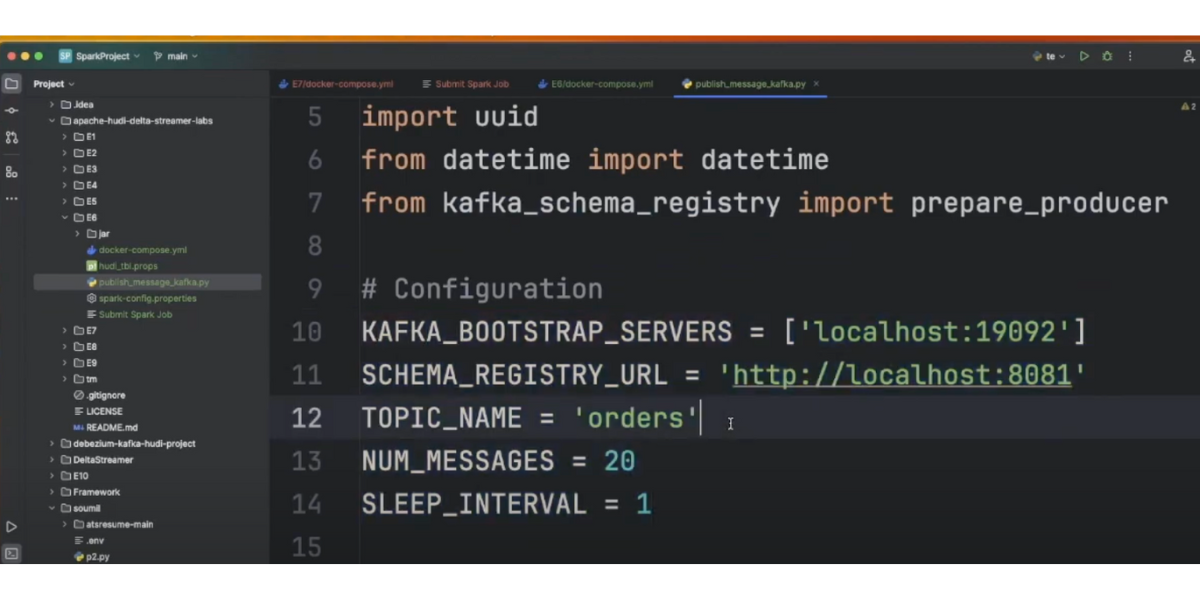
Task: Expand the debezium-kafka-hudi-project folder
Action: pyautogui.click(x=53, y=443)
